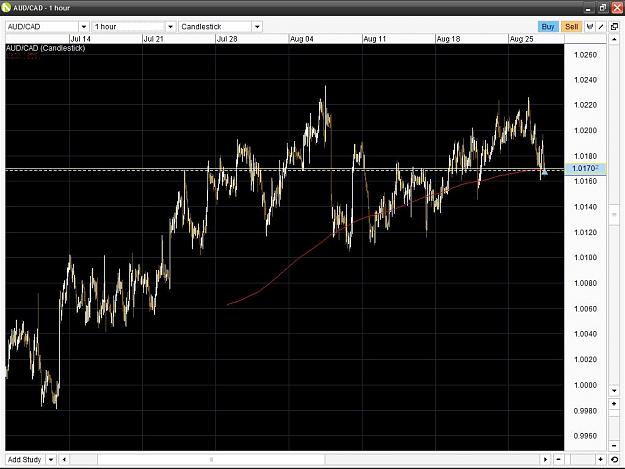This screenshot has height=469, width=625.
Task: Restore down the AUD/CAD chart window
Action: tap(603, 8)
